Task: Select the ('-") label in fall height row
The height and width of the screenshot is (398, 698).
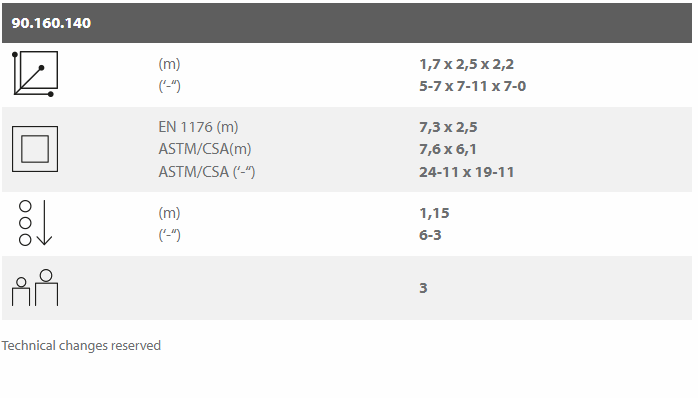Action: pos(170,235)
